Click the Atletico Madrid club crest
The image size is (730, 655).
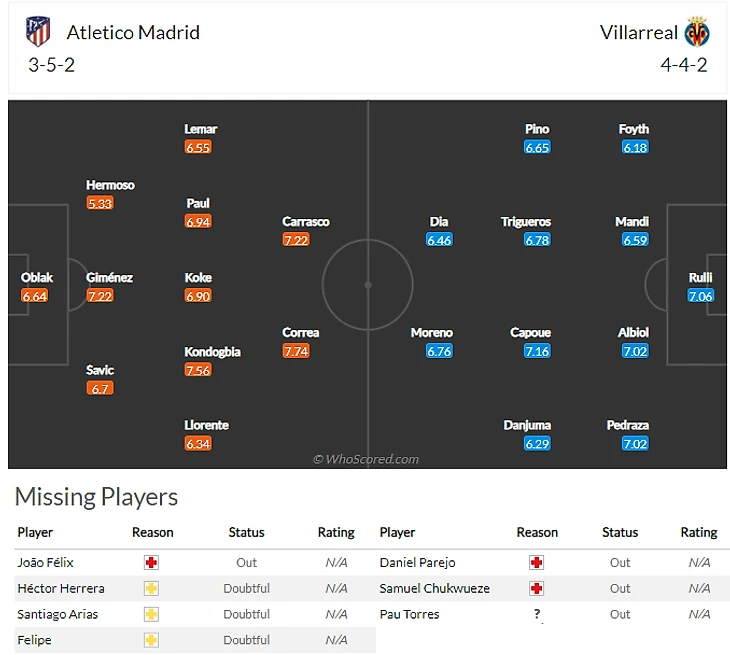[x=38, y=32]
